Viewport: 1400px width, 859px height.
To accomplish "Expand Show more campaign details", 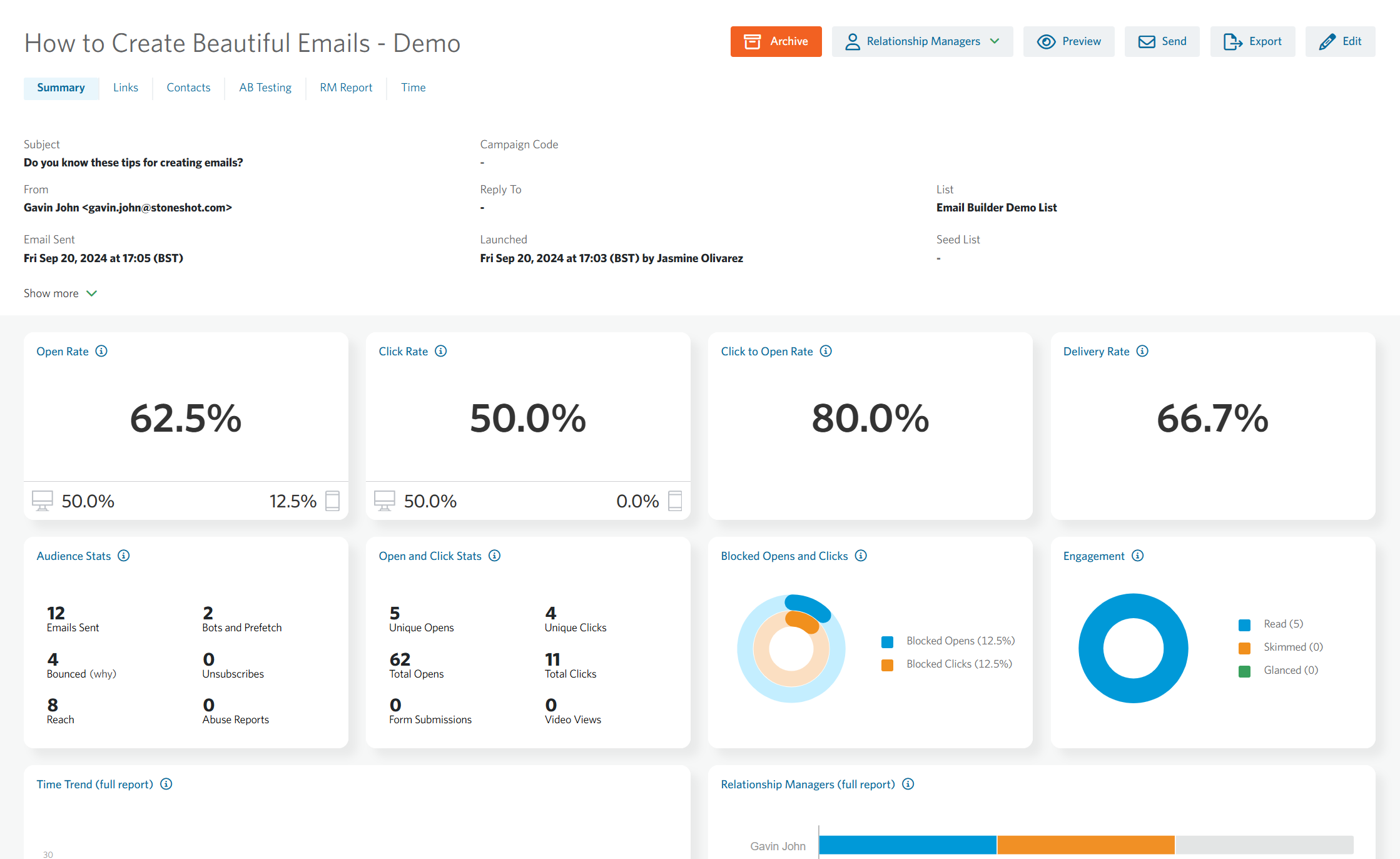I will pos(60,293).
